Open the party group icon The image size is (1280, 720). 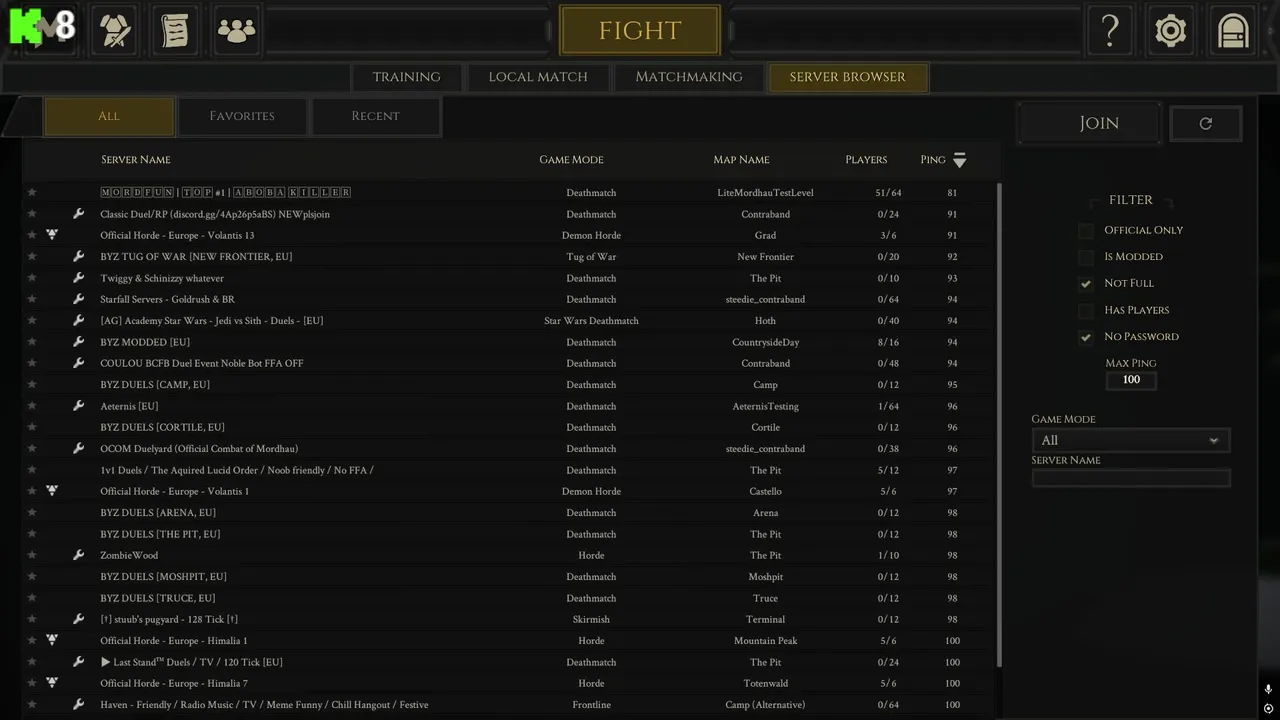tap(237, 31)
